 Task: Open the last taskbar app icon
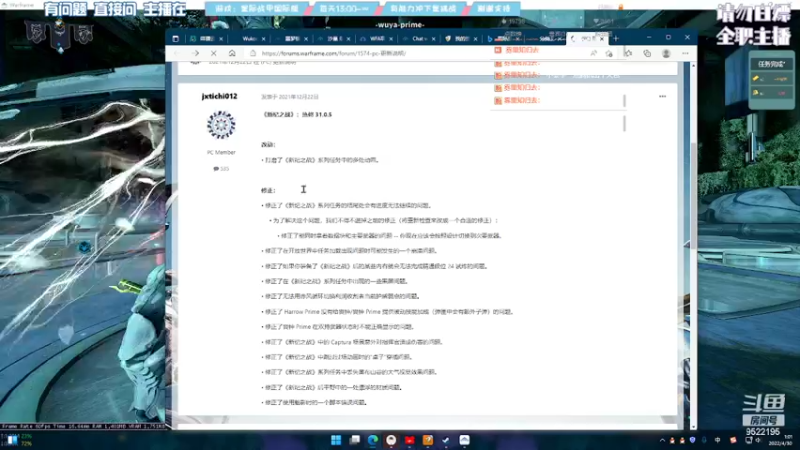point(464,440)
